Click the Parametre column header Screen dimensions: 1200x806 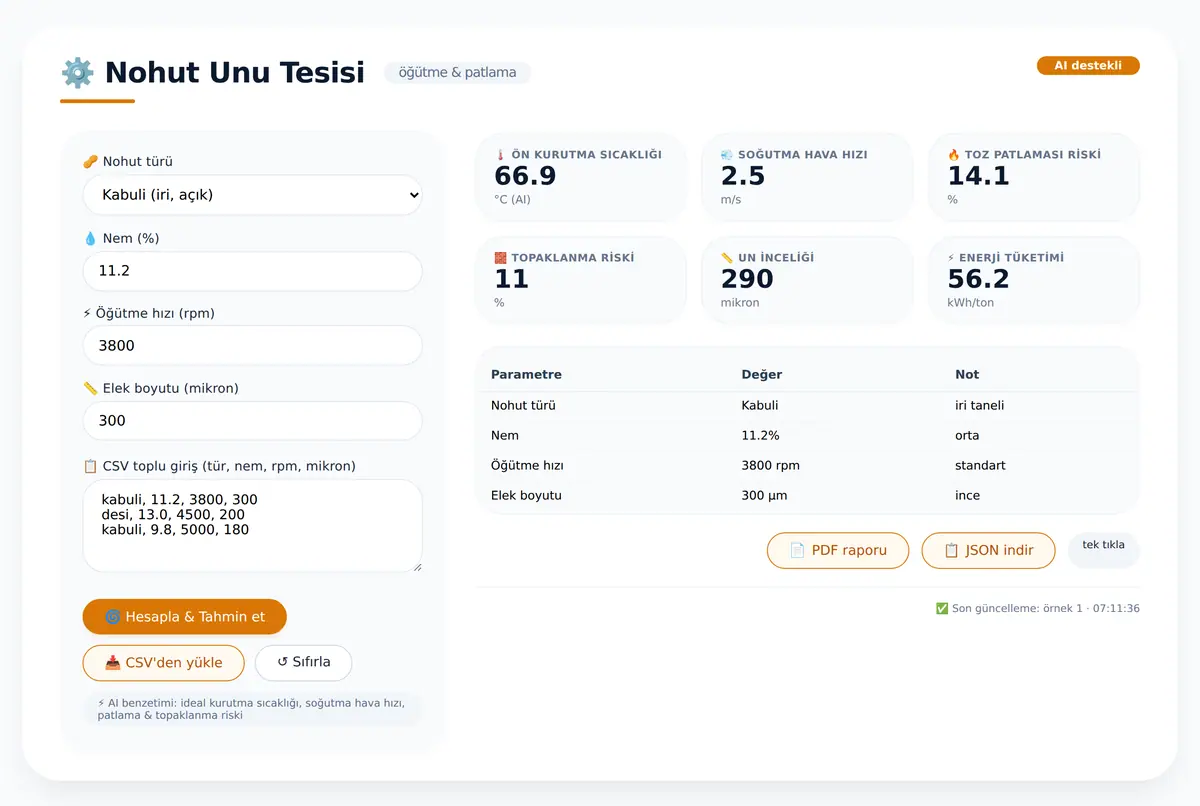pyautogui.click(x=526, y=375)
